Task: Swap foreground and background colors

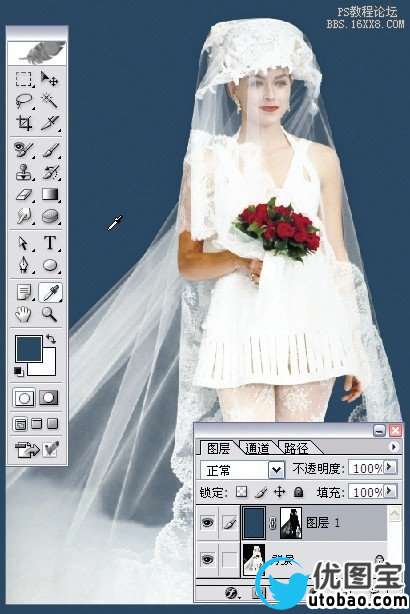Action: 51,338
